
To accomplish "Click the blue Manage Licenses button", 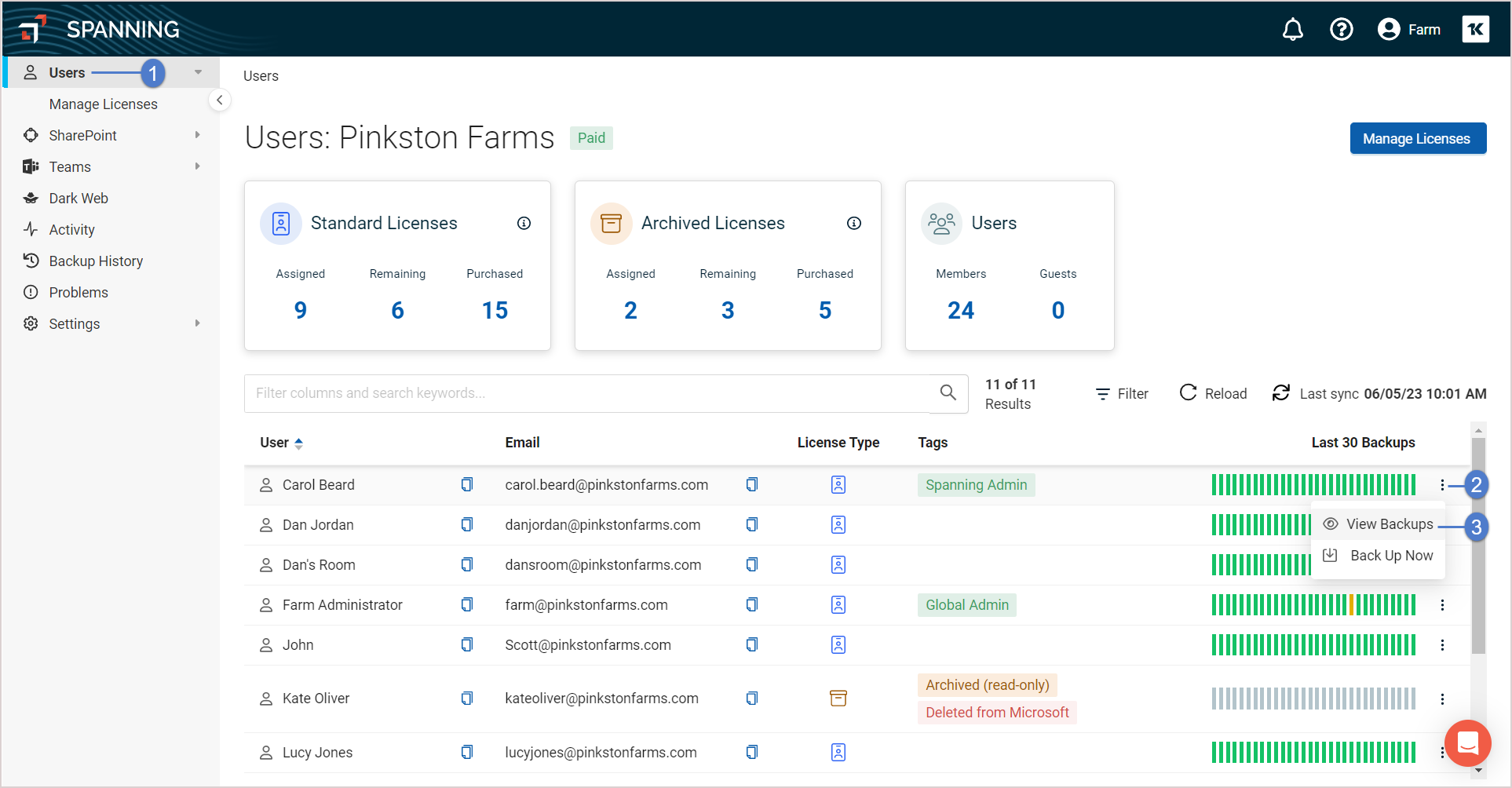I will tap(1418, 138).
